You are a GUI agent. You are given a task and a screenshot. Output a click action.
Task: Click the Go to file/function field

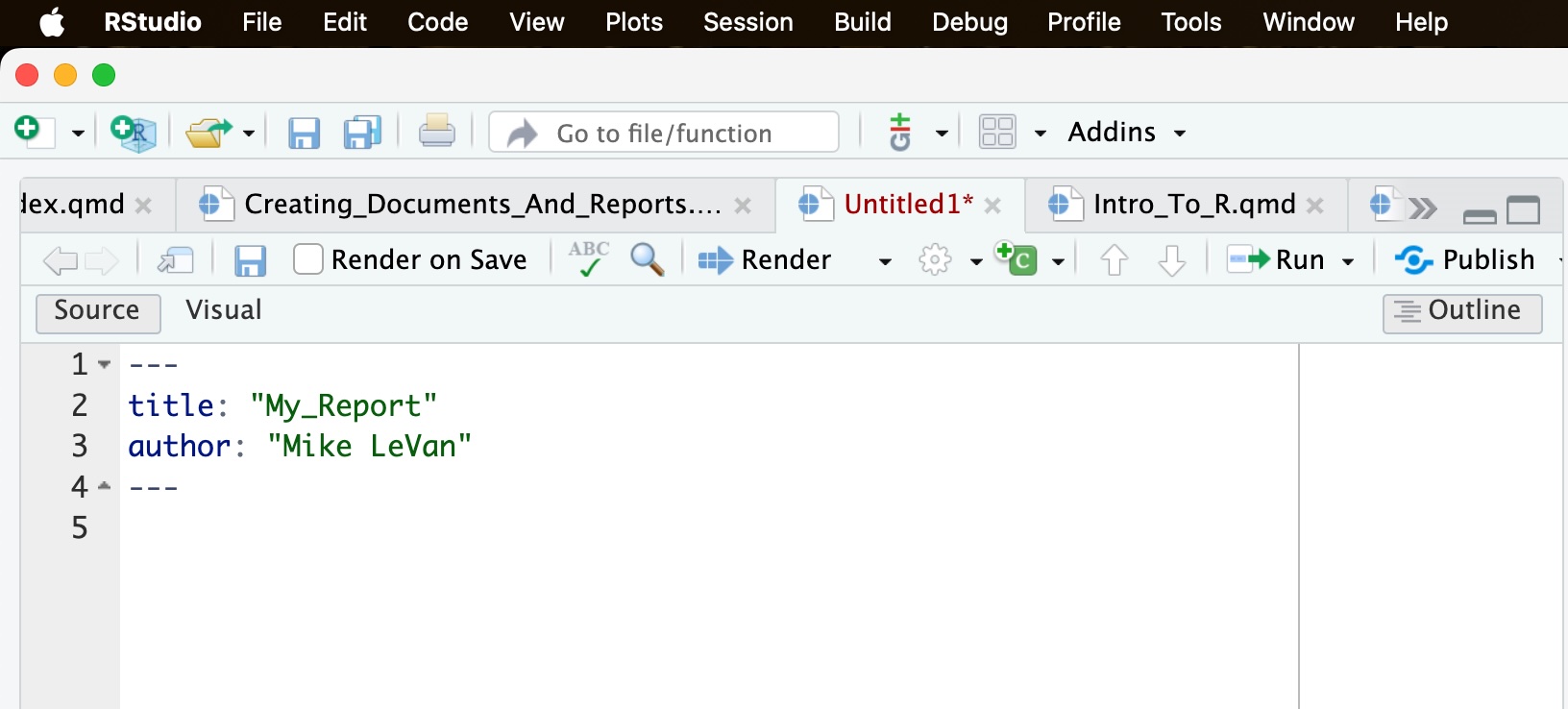664,133
